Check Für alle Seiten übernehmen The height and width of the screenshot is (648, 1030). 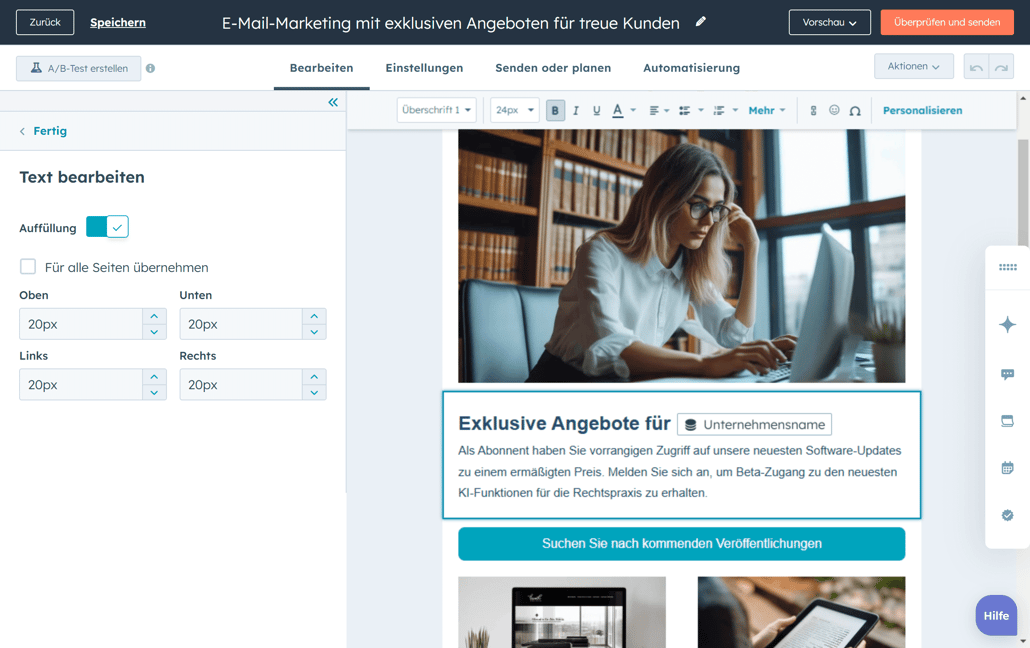point(27,267)
